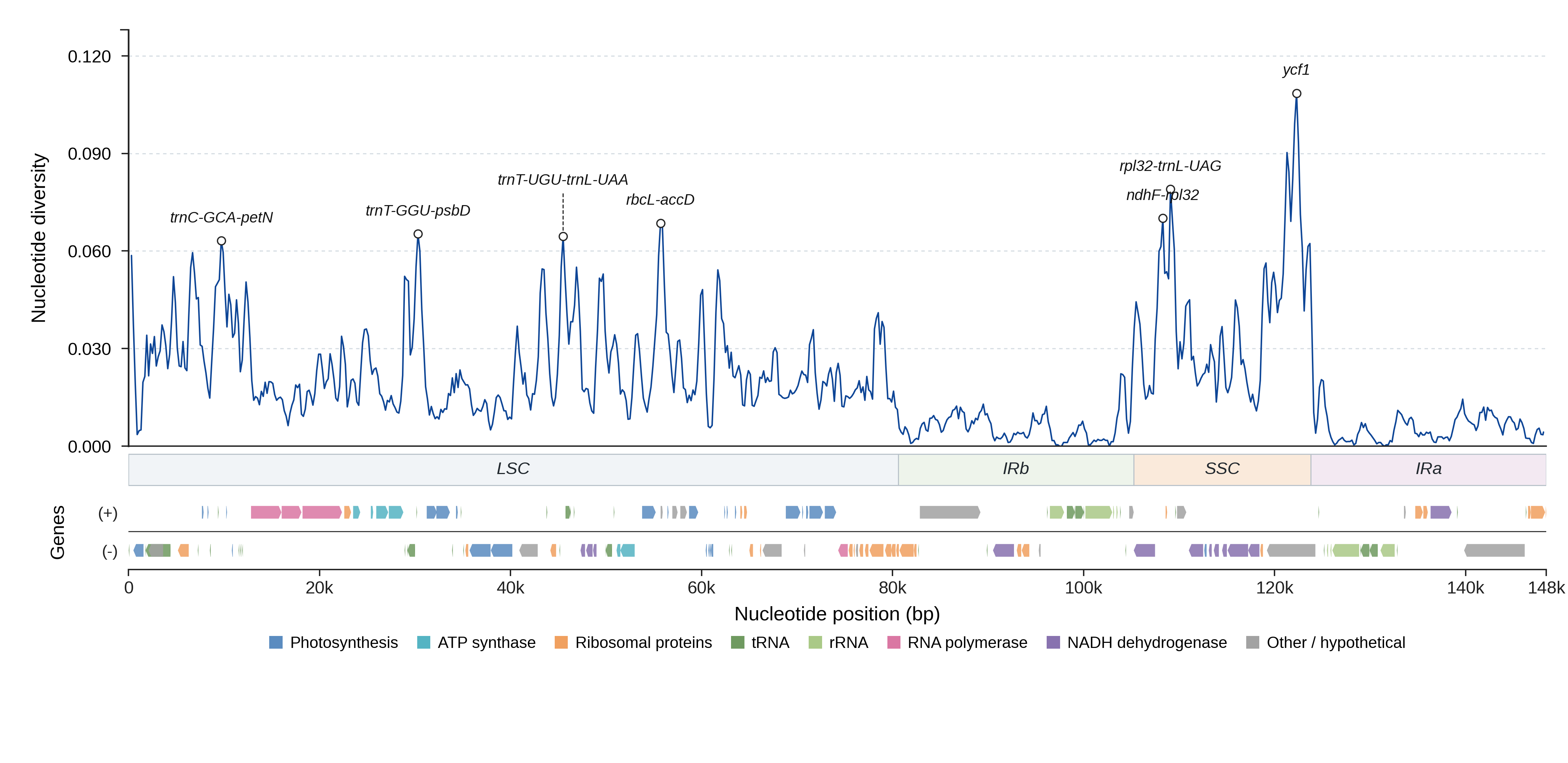This screenshot has width=1568, height=763.
Task: Select the '80k' x-axis tick label
Action: (x=892, y=588)
